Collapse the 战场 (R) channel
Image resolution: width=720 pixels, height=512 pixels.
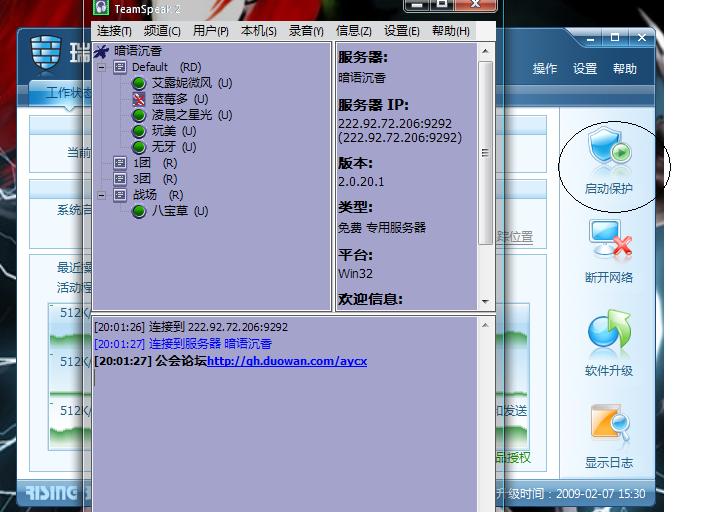(101, 195)
